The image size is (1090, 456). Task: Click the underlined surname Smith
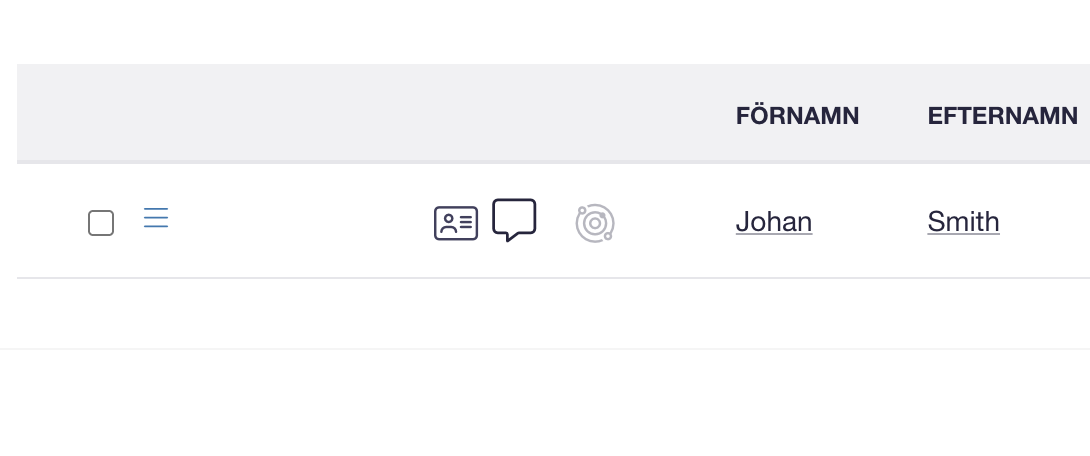(x=963, y=222)
